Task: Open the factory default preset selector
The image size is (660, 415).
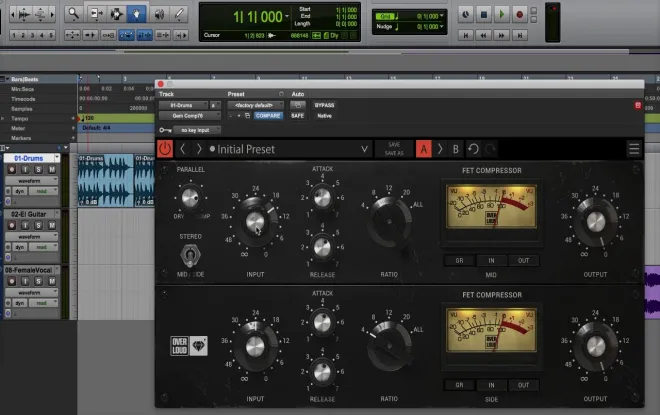Action: click(256, 105)
